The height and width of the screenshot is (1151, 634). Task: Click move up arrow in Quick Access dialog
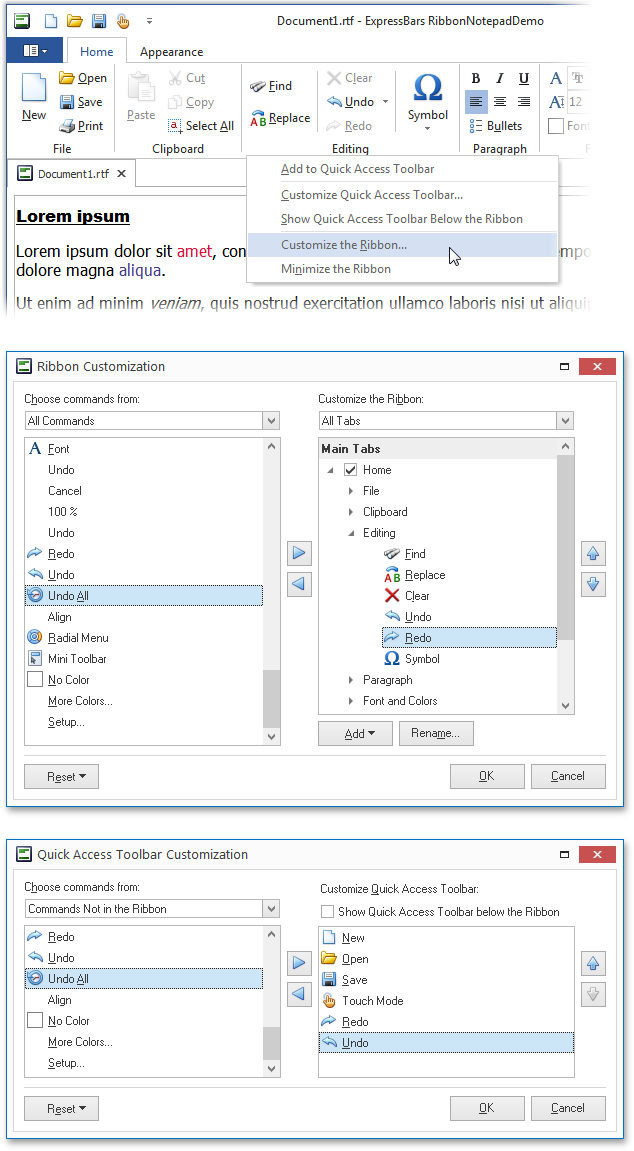(x=593, y=962)
